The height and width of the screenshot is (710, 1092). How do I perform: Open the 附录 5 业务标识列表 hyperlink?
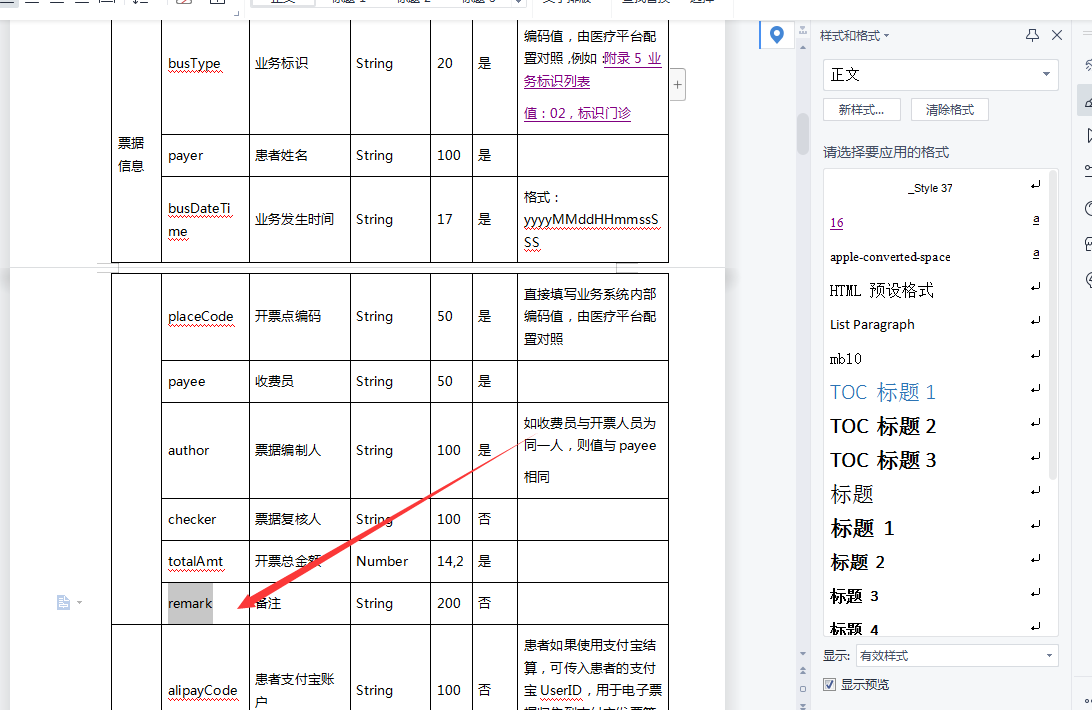coord(592,70)
